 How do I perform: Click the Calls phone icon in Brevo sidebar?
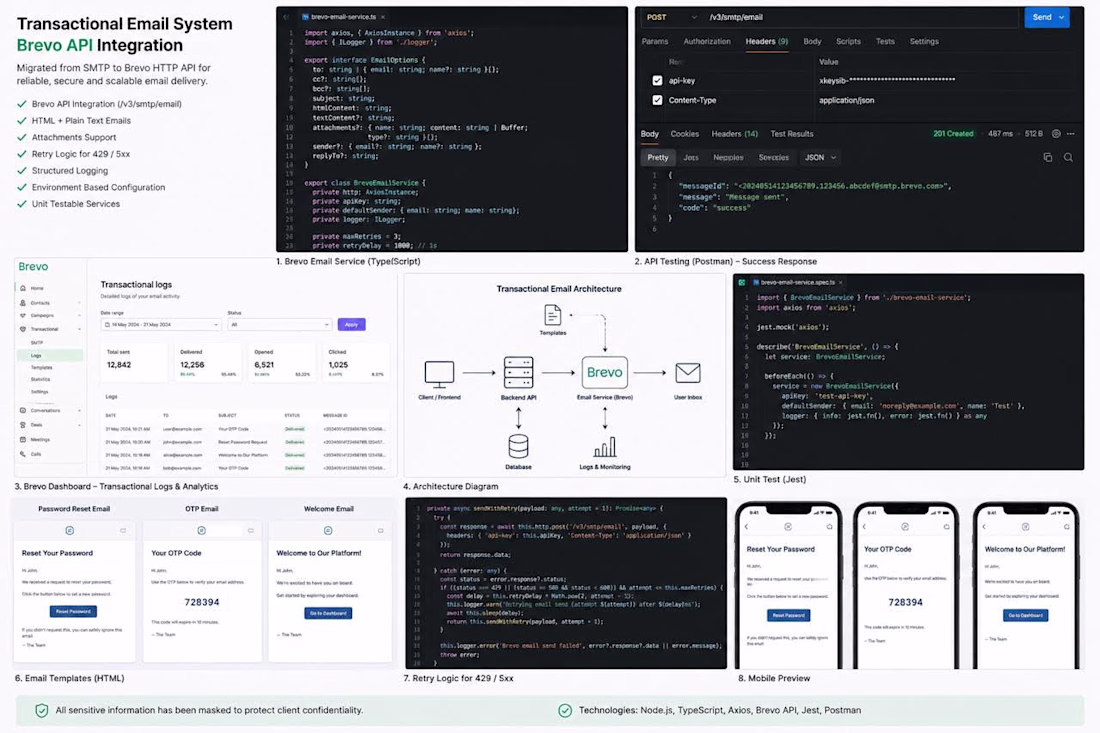coord(23,455)
